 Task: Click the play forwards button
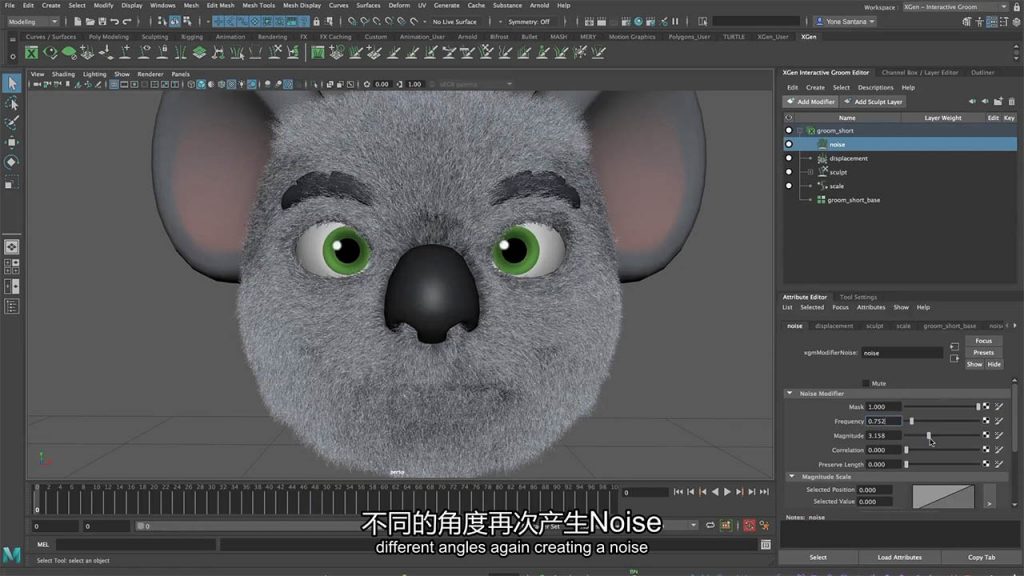[727, 492]
